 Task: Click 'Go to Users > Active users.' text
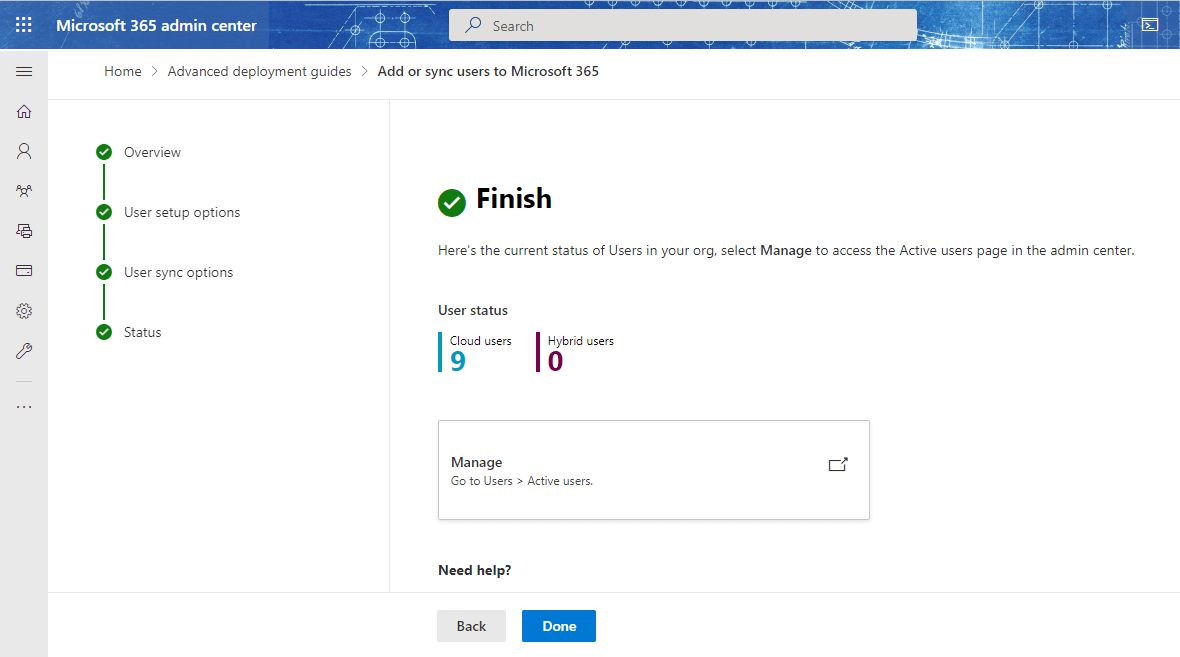coord(522,481)
